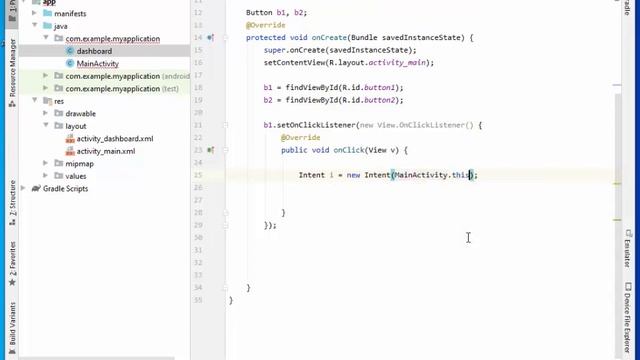Open activity_dashboard.xml layout file
This screenshot has height=360, width=640.
pos(115,139)
